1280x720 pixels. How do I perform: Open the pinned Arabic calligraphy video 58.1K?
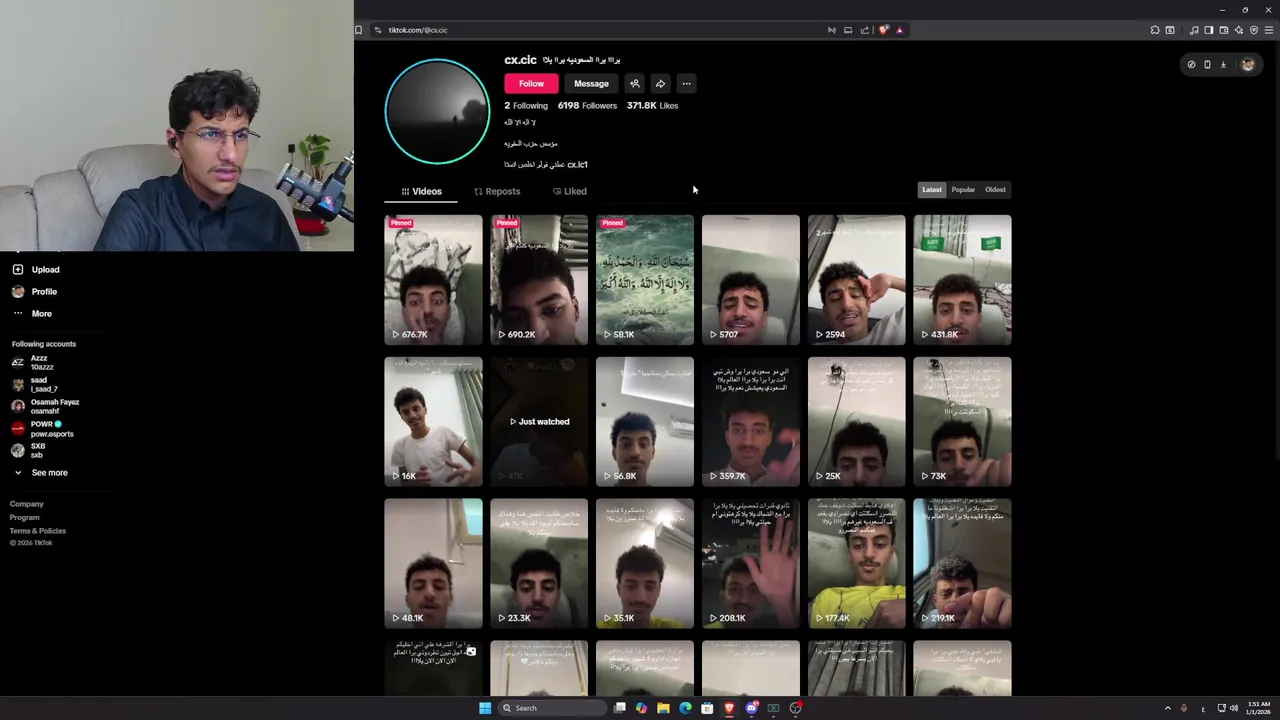645,280
